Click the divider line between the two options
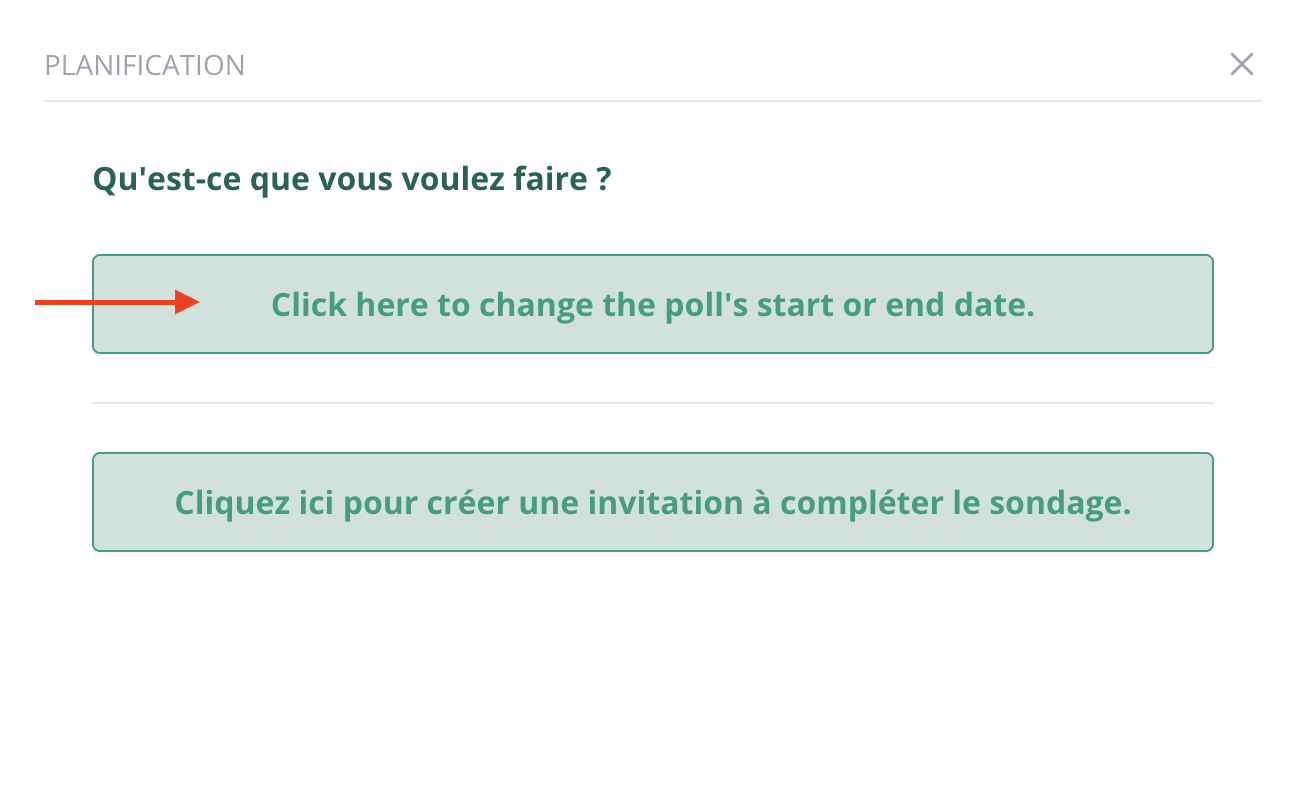Image resolution: width=1302 pixels, height=804 pixels. pos(651,403)
